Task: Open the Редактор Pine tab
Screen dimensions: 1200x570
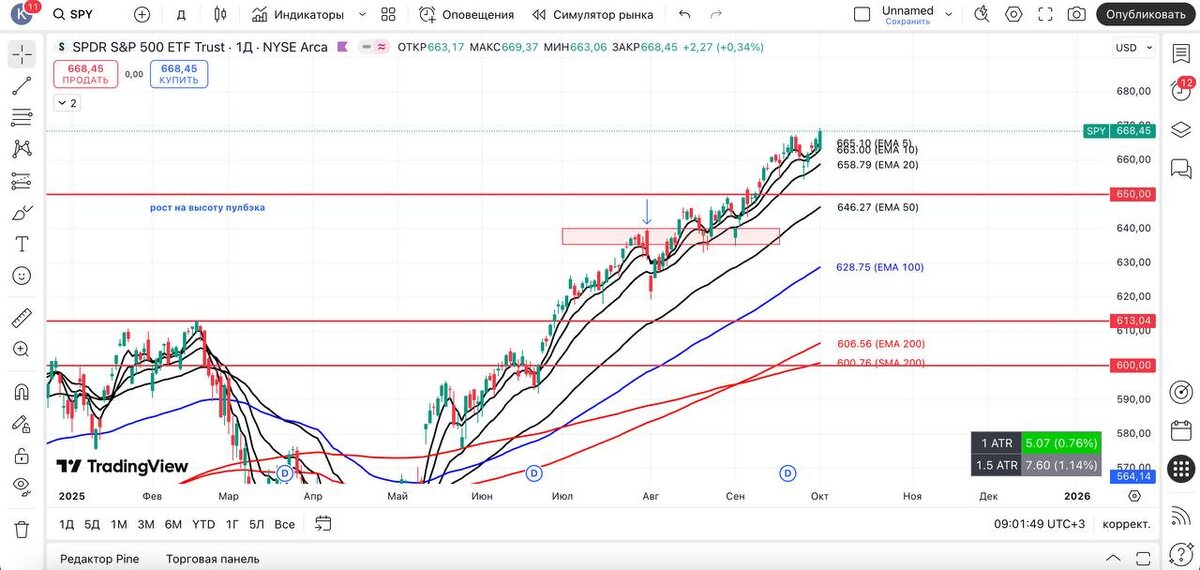Action: pyautogui.click(x=99, y=559)
